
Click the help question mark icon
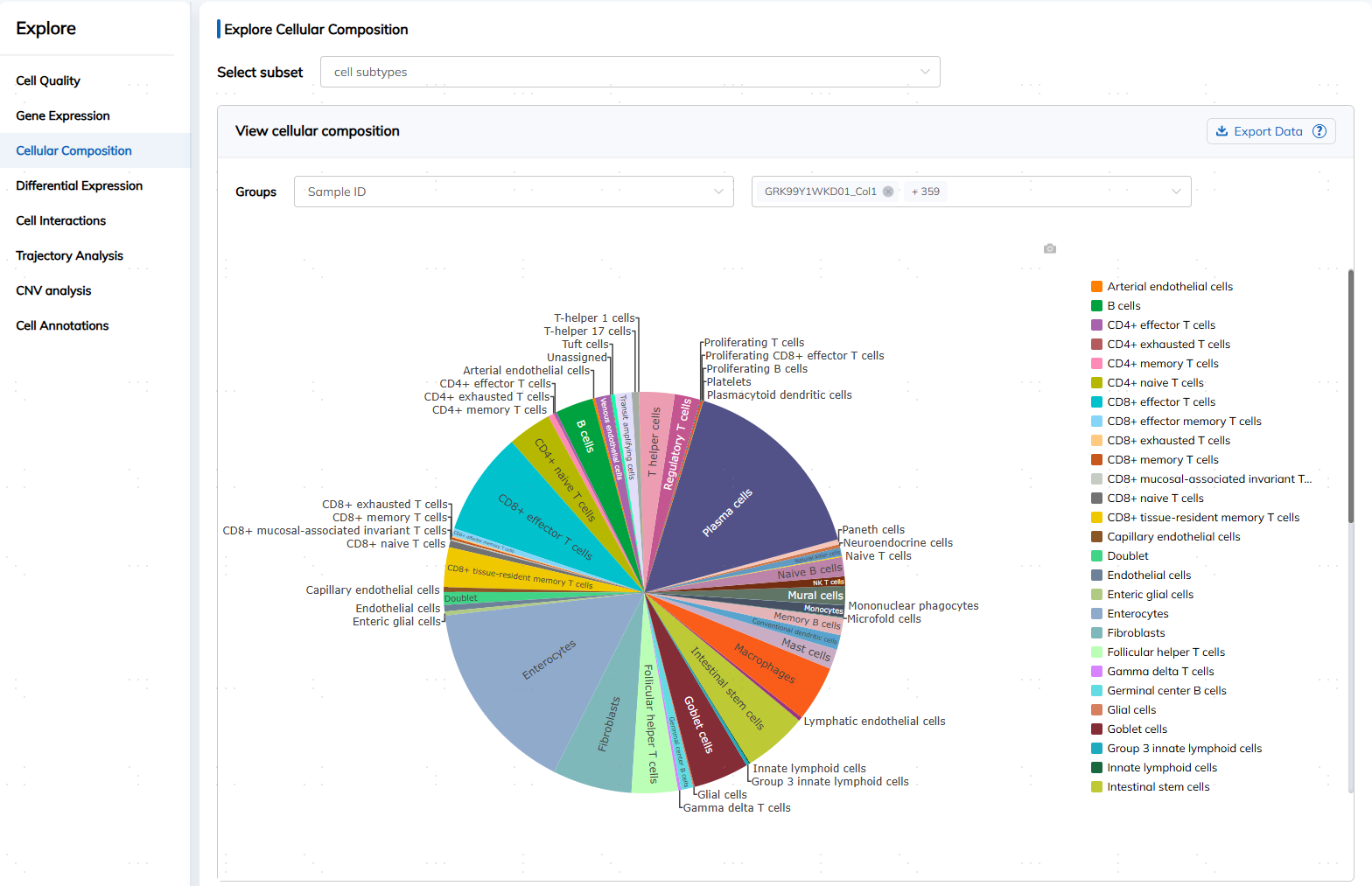(x=1319, y=131)
